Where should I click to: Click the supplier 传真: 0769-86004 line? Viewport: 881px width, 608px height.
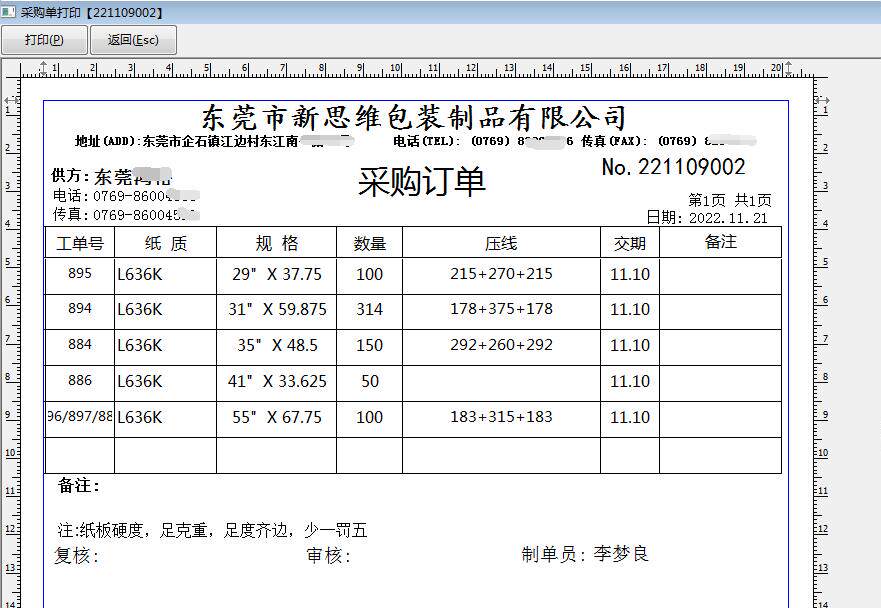point(125,215)
